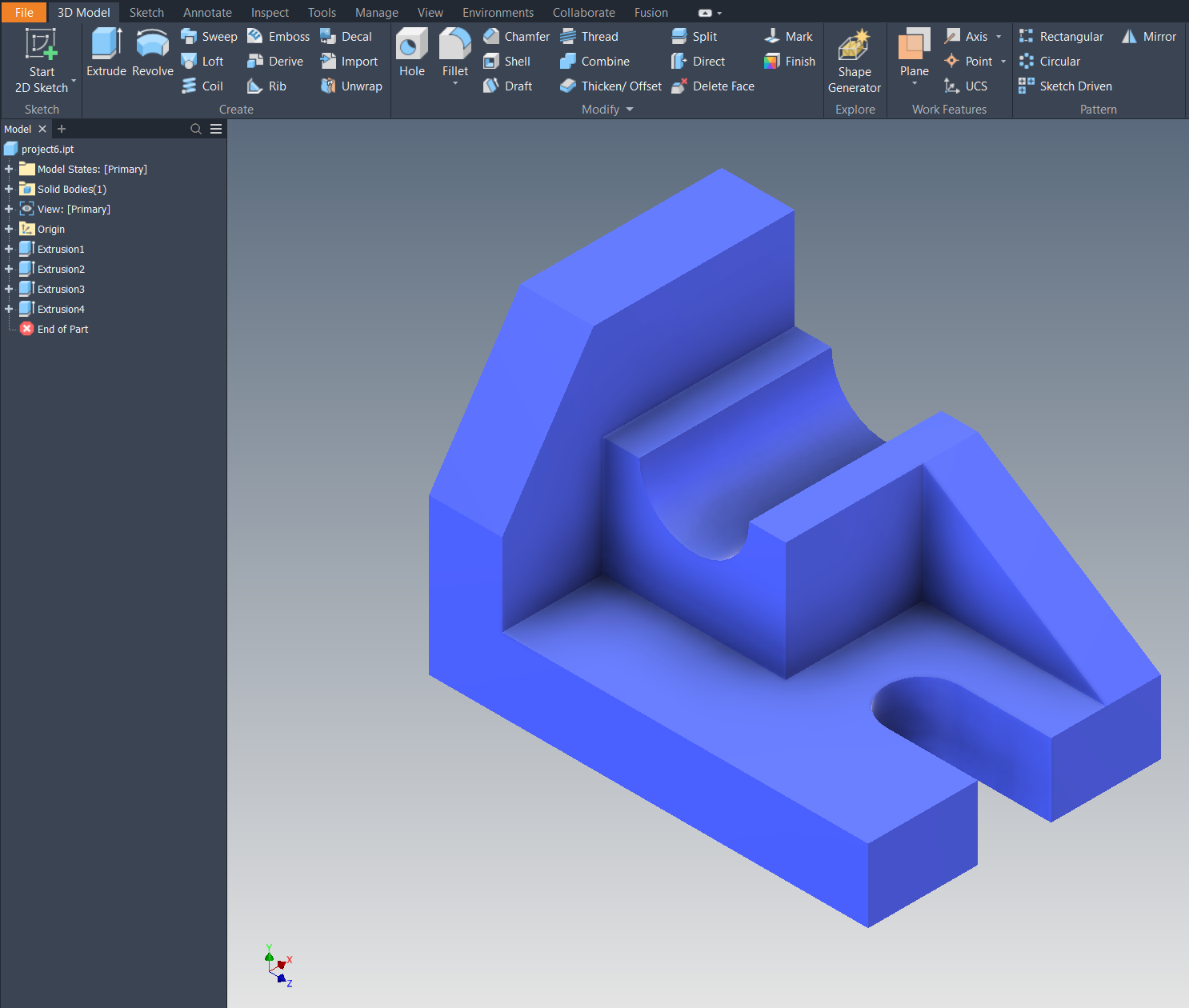Viewport: 1189px width, 1008px height.
Task: Expand the Solid Bodies(1) folder
Action: (9, 189)
